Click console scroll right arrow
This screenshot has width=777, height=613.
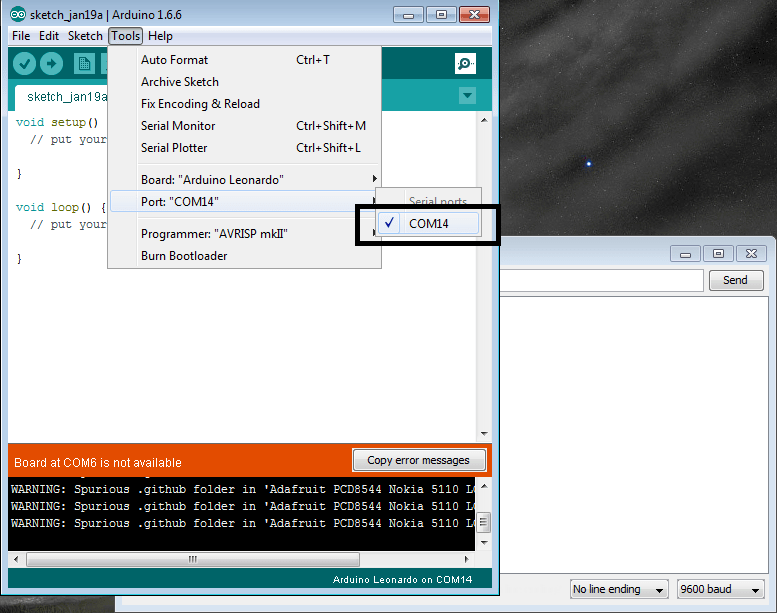[466, 559]
